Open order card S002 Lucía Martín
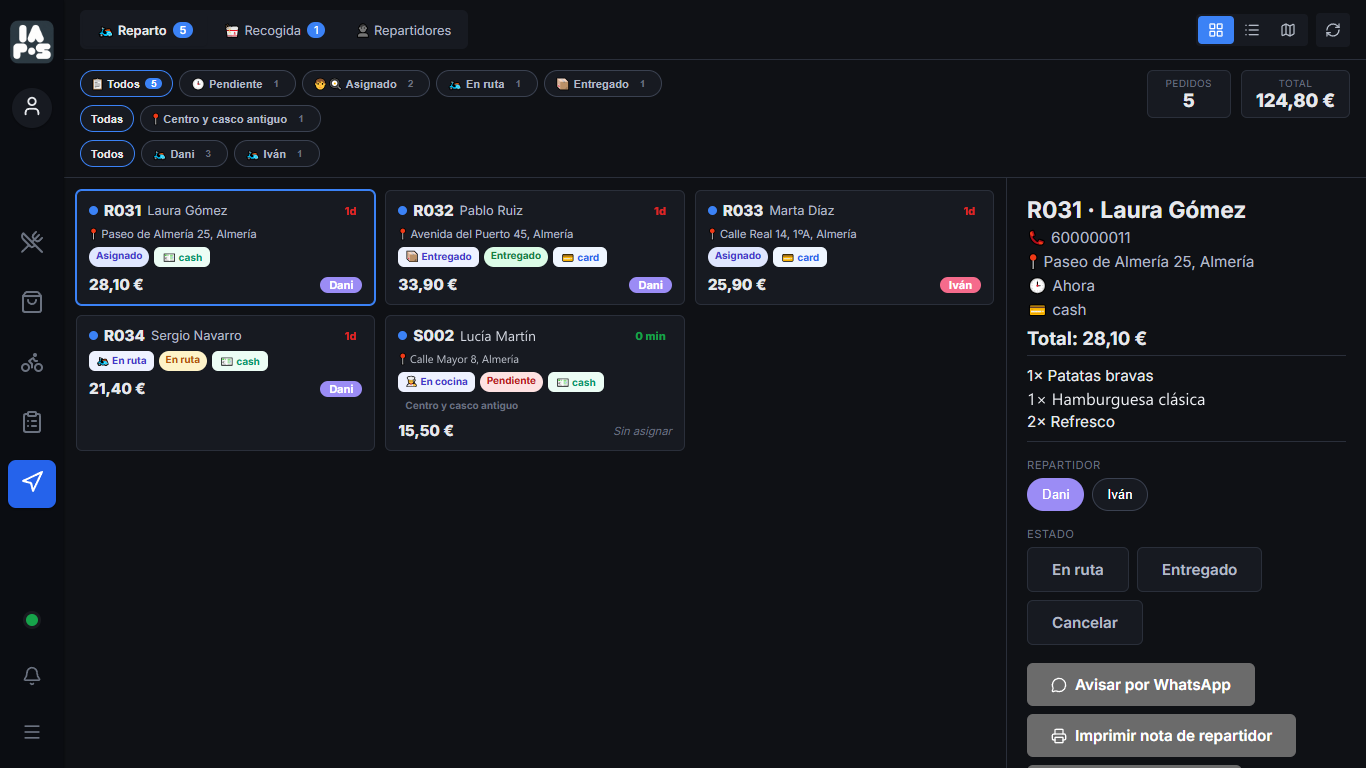1366x768 pixels. click(x=535, y=383)
